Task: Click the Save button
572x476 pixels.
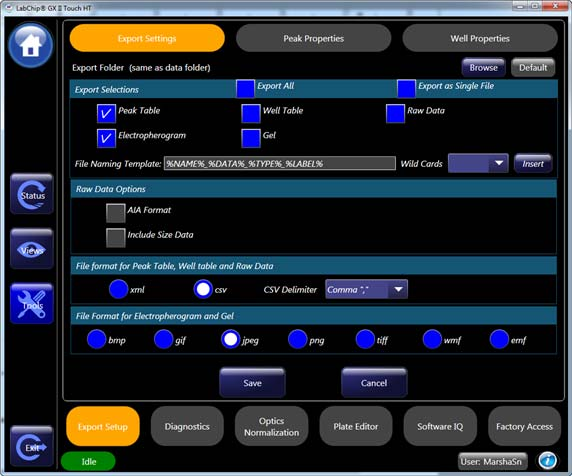Action: pos(252,383)
